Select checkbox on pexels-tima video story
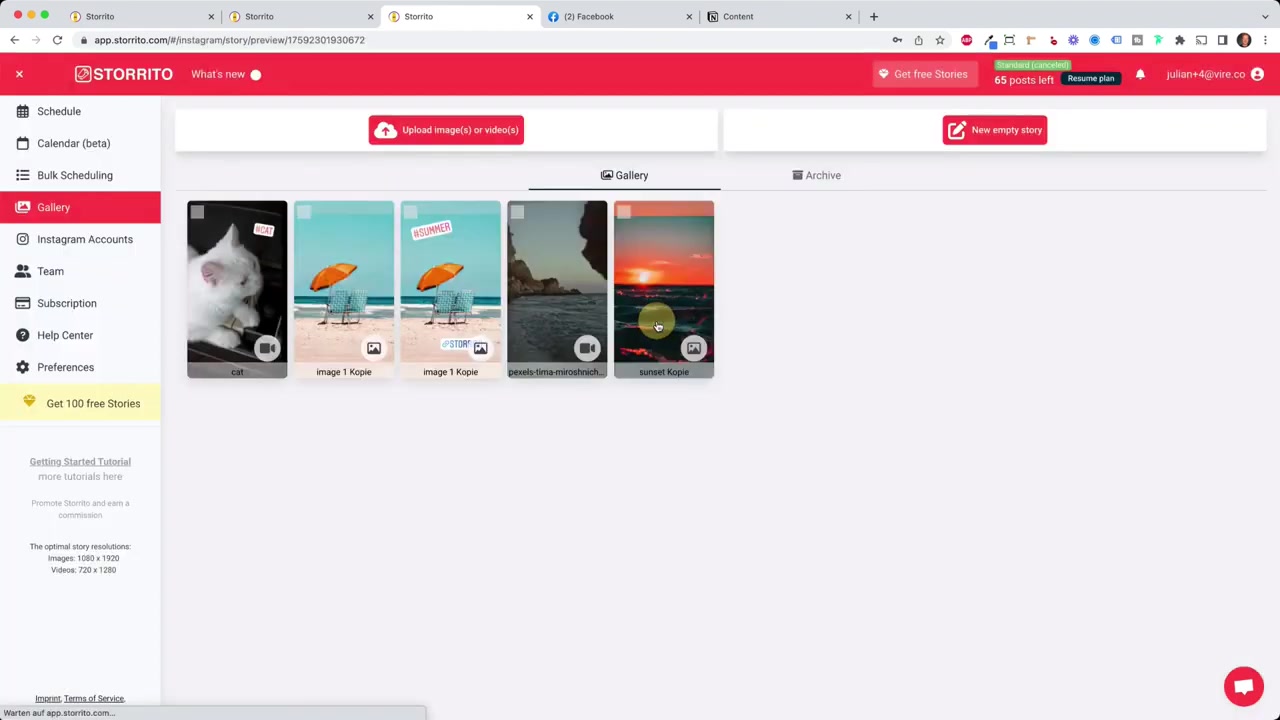 517,212
